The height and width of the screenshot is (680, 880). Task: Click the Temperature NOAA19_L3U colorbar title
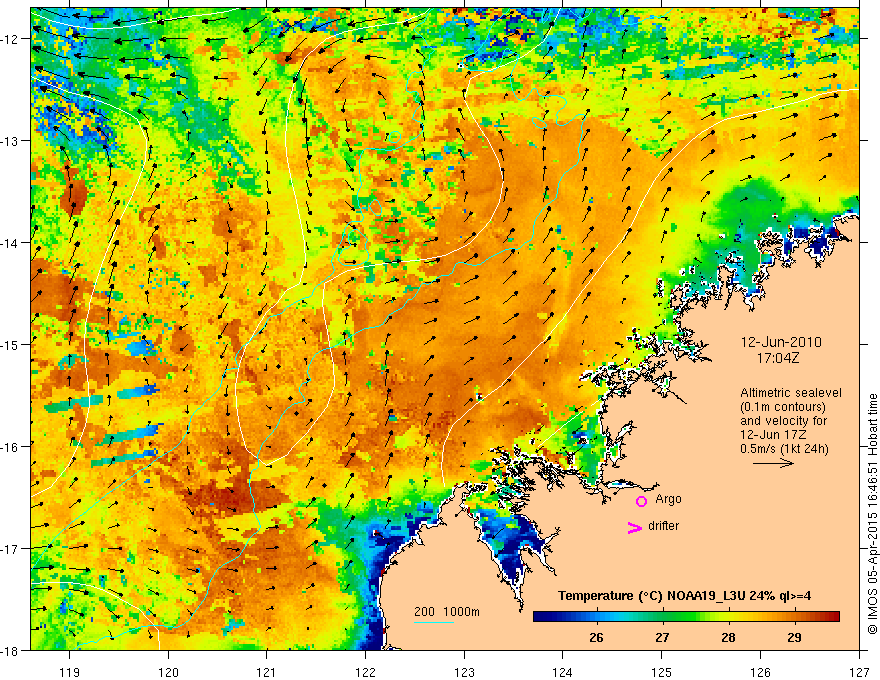coord(684,596)
